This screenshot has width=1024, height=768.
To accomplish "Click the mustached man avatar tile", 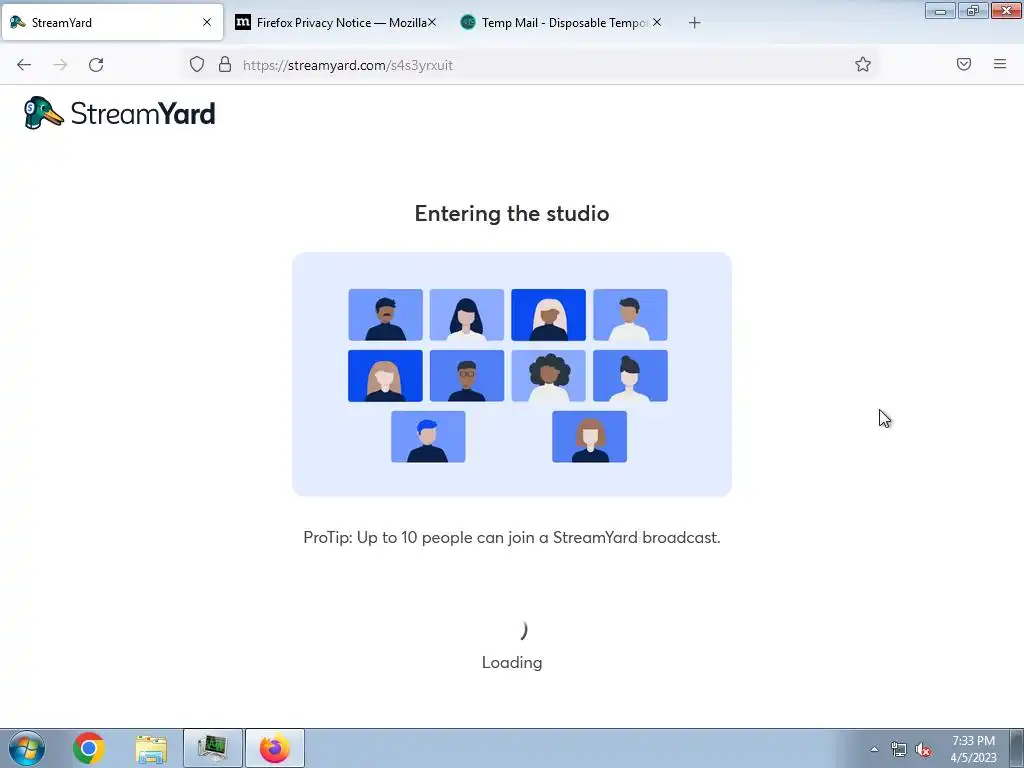I will pyautogui.click(x=385, y=315).
